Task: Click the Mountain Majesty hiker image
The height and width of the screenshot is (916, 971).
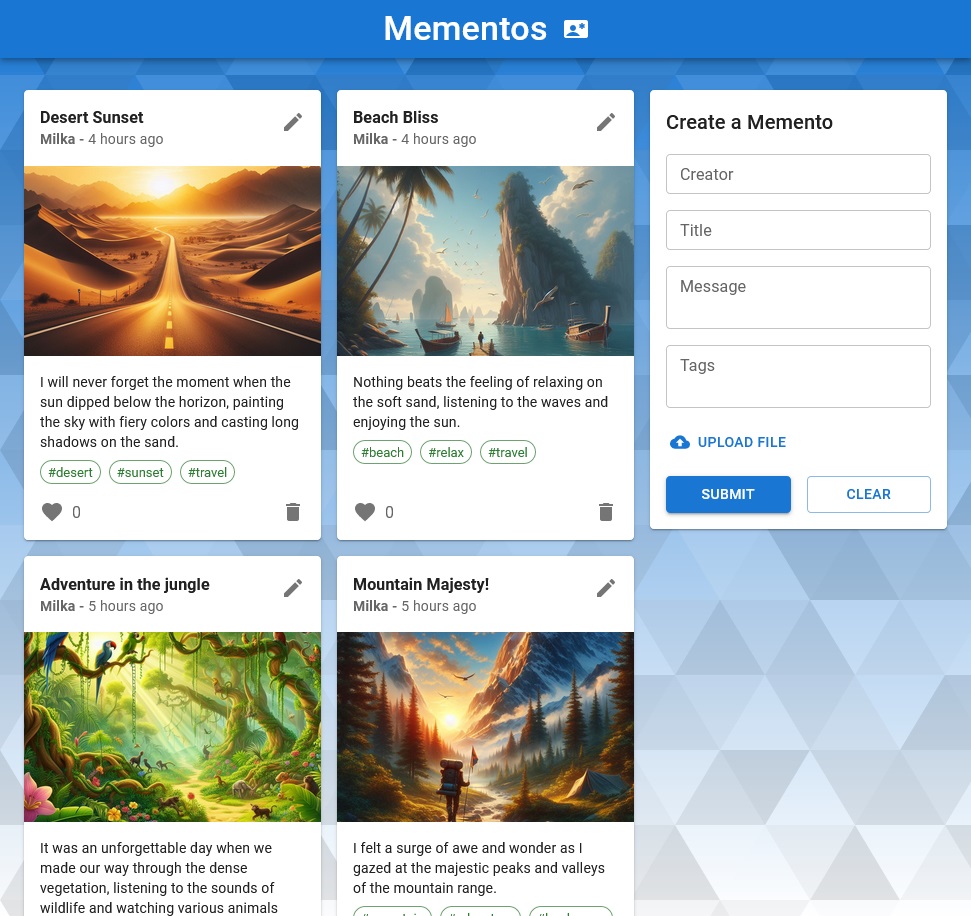Action: (x=485, y=727)
